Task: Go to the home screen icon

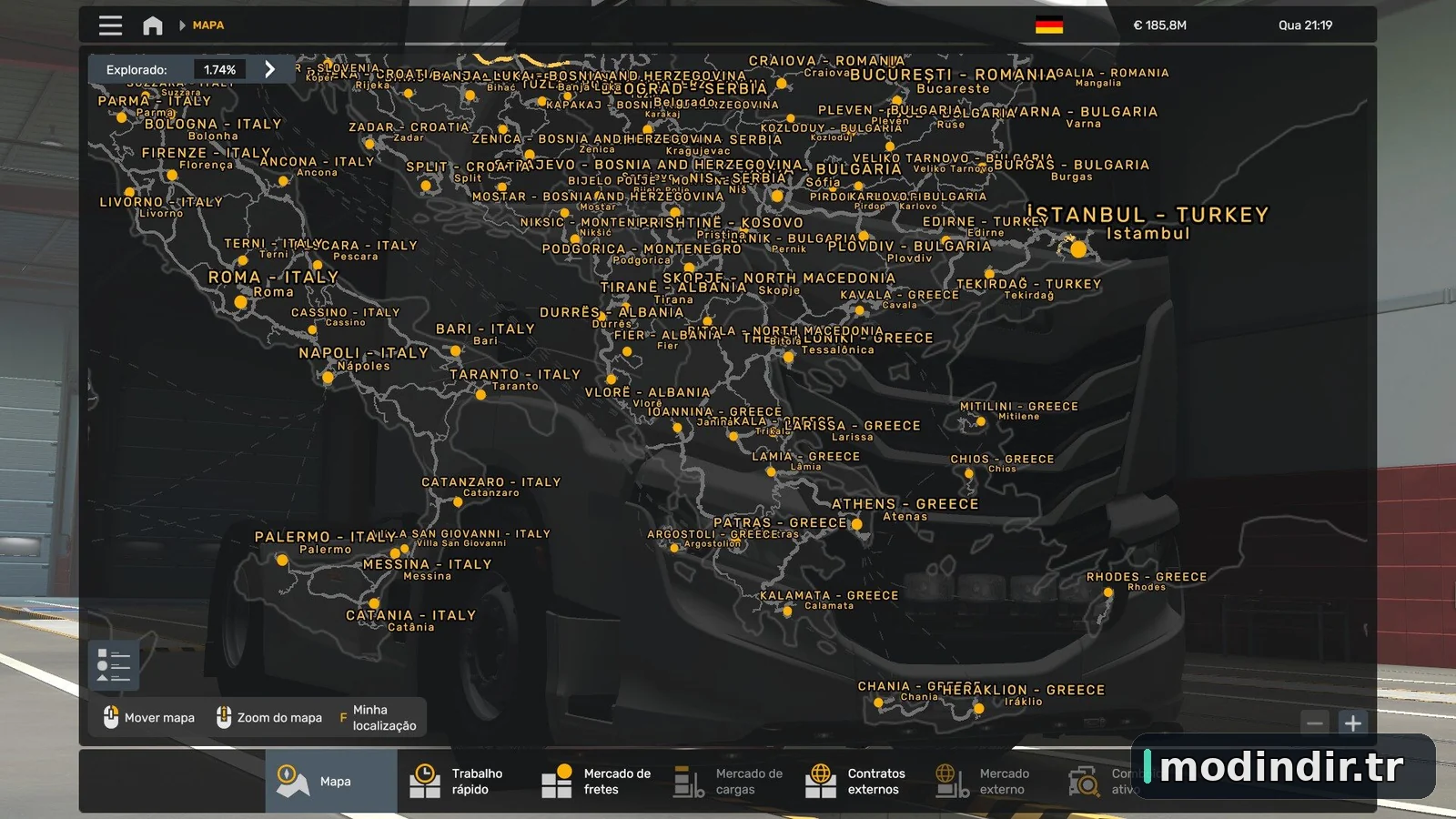Action: tap(153, 25)
